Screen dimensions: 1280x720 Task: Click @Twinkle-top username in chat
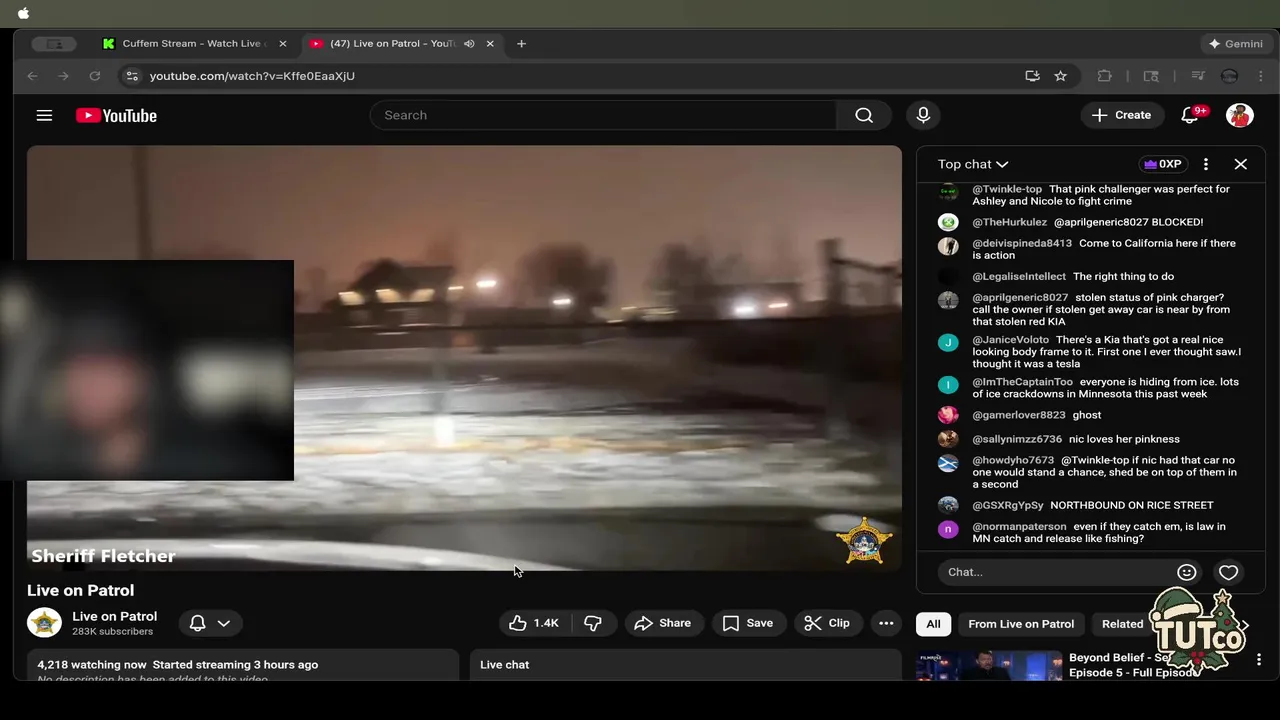1007,189
